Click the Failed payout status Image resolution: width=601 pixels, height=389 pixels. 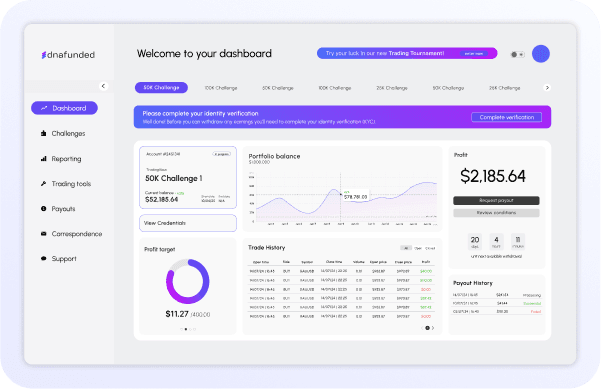[535, 312]
